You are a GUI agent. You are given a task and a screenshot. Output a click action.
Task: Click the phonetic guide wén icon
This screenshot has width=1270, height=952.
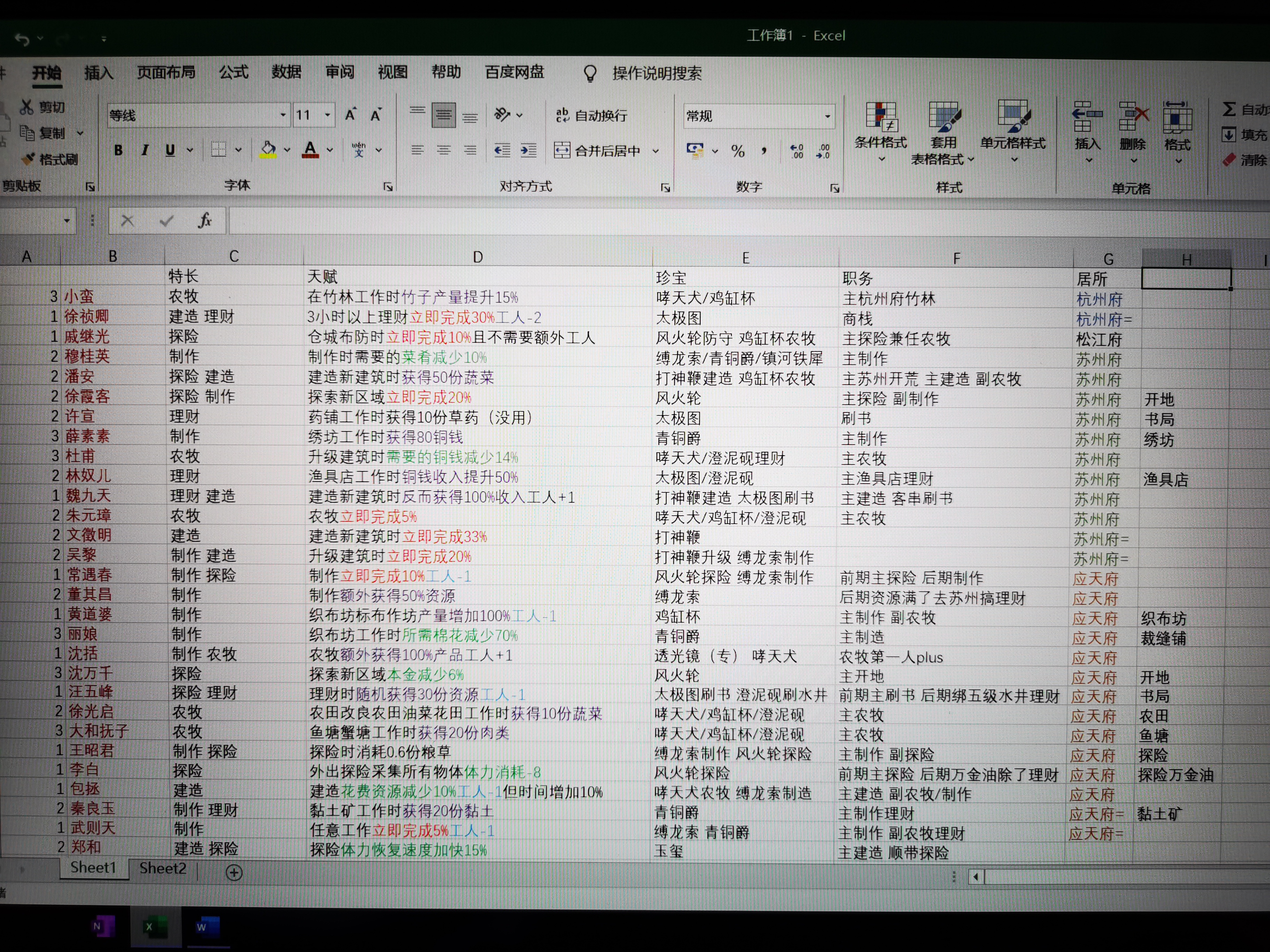pos(359,150)
